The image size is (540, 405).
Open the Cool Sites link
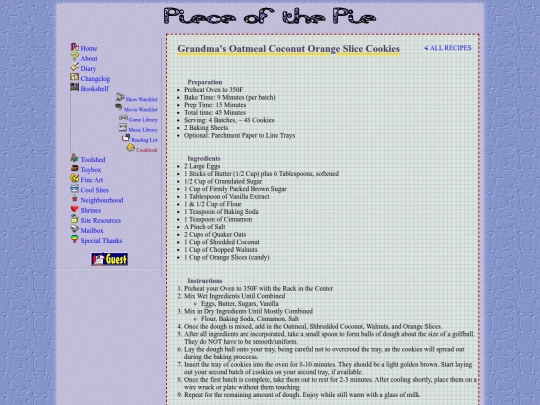coord(95,190)
